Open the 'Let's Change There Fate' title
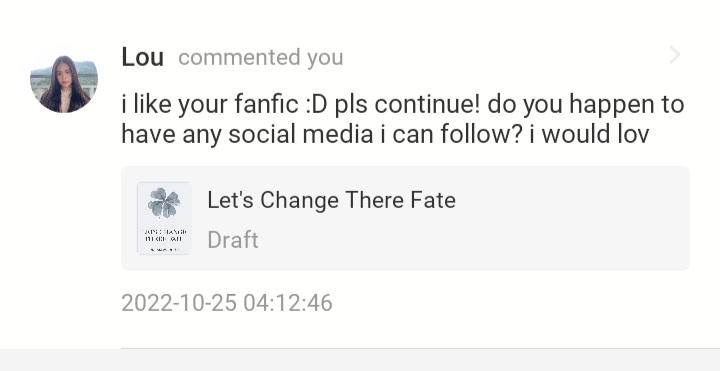 pos(331,200)
